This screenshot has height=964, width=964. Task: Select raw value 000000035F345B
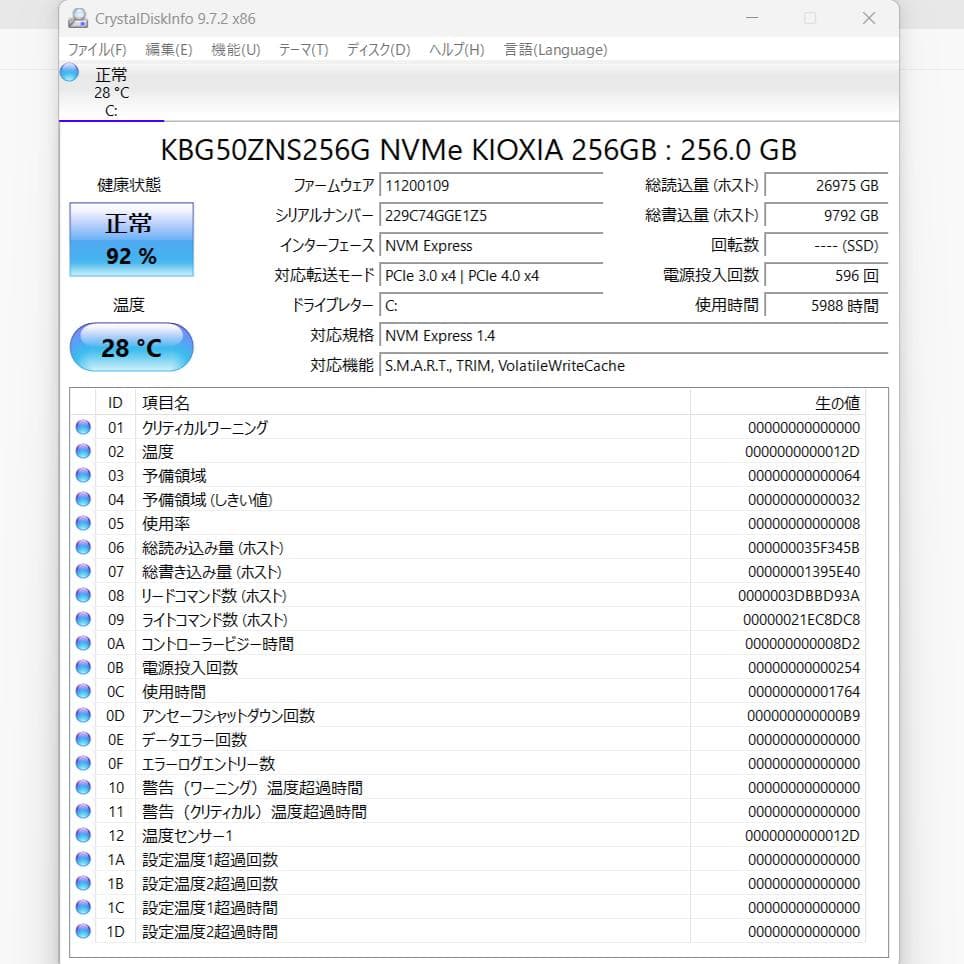coord(804,548)
